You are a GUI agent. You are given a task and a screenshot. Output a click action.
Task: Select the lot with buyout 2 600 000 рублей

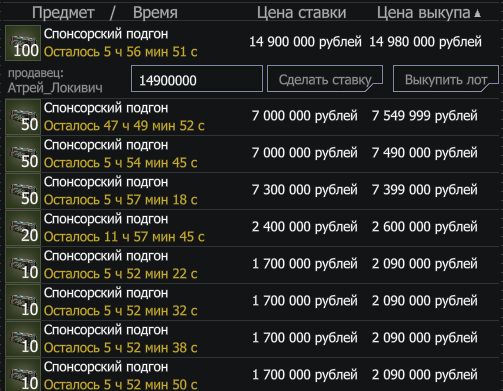pyautogui.click(x=251, y=228)
